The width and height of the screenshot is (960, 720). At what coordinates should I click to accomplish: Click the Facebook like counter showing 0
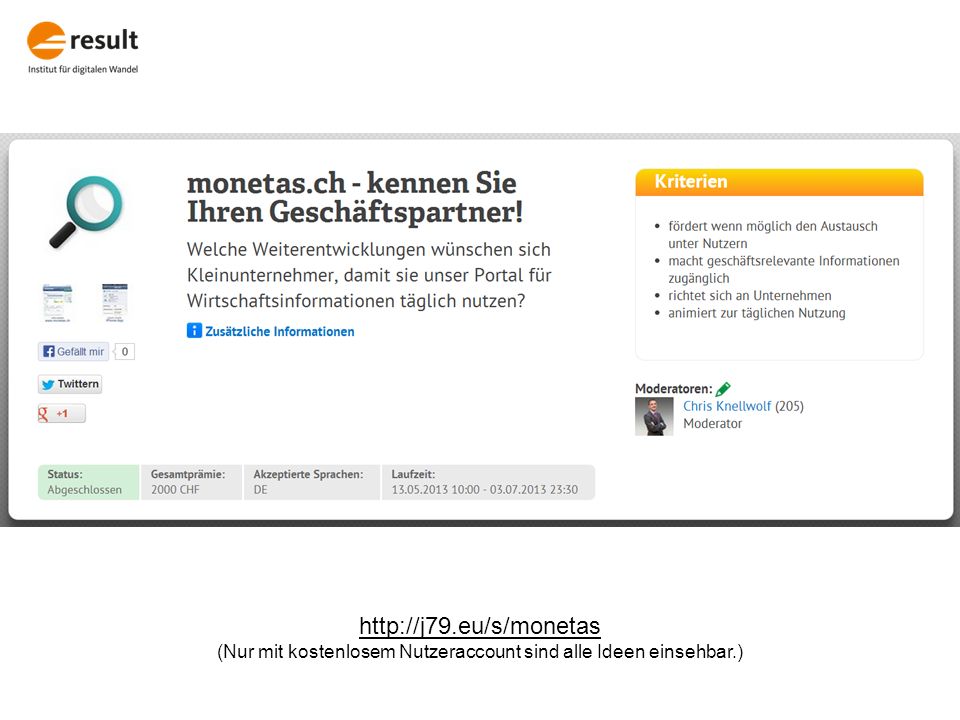coord(124,351)
